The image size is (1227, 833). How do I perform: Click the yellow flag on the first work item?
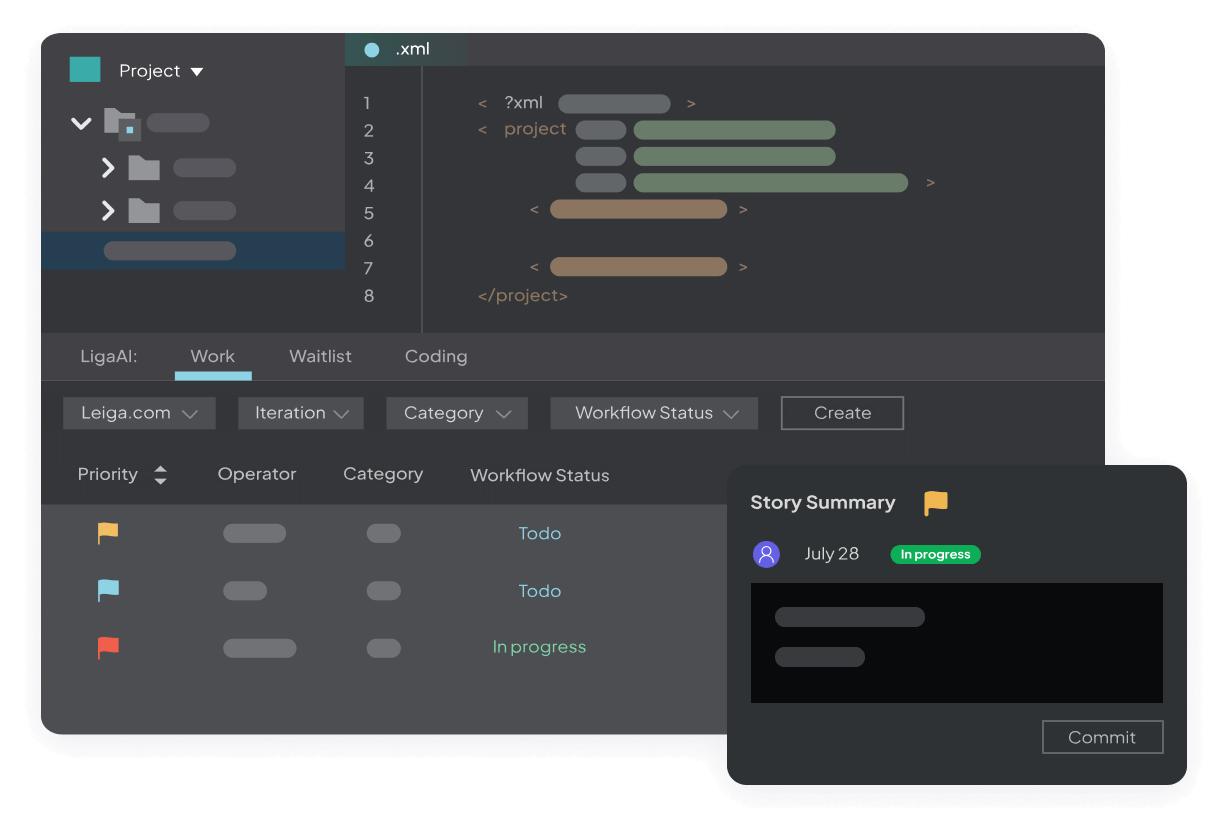click(x=106, y=533)
